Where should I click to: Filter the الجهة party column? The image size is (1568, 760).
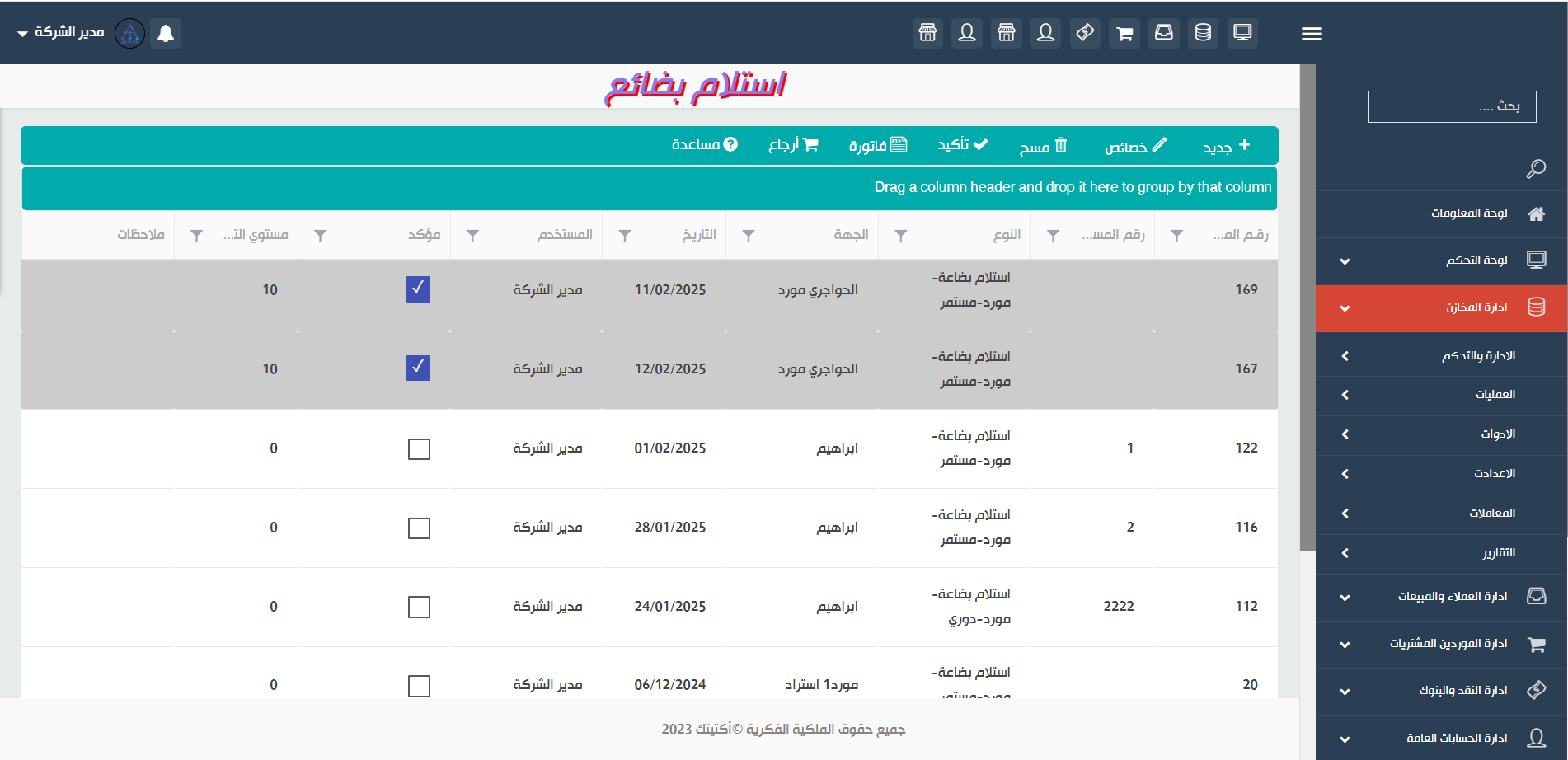[x=748, y=236]
